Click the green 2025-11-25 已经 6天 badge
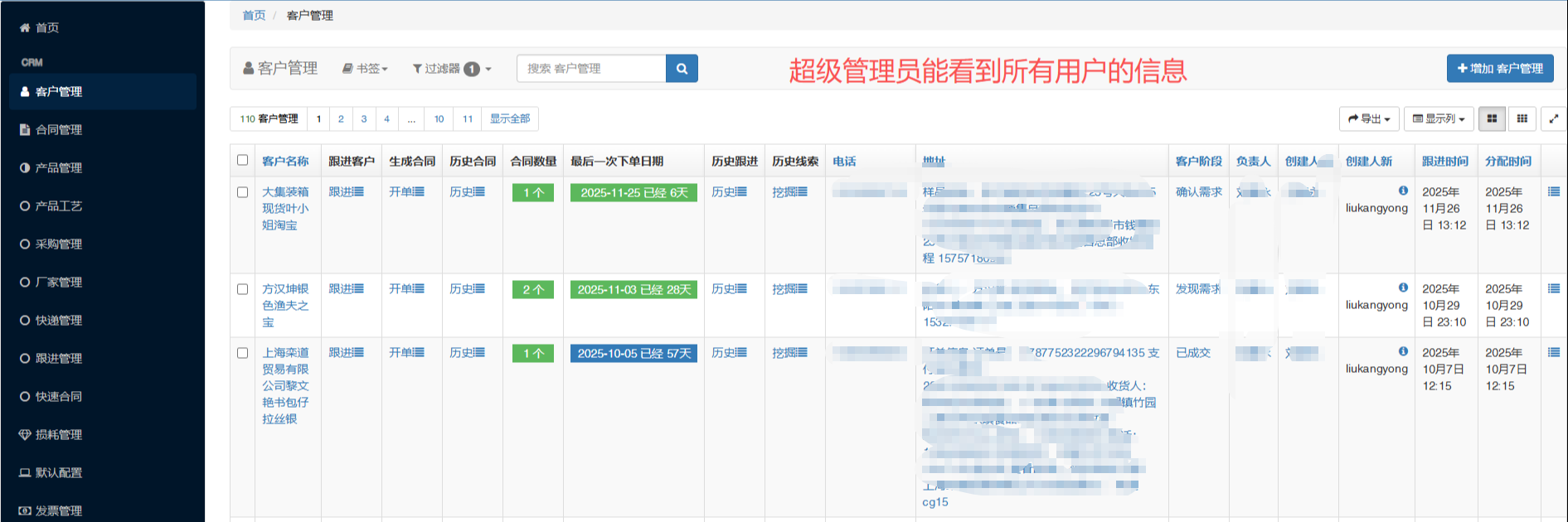Viewport: 1568px width, 522px height. tap(634, 192)
